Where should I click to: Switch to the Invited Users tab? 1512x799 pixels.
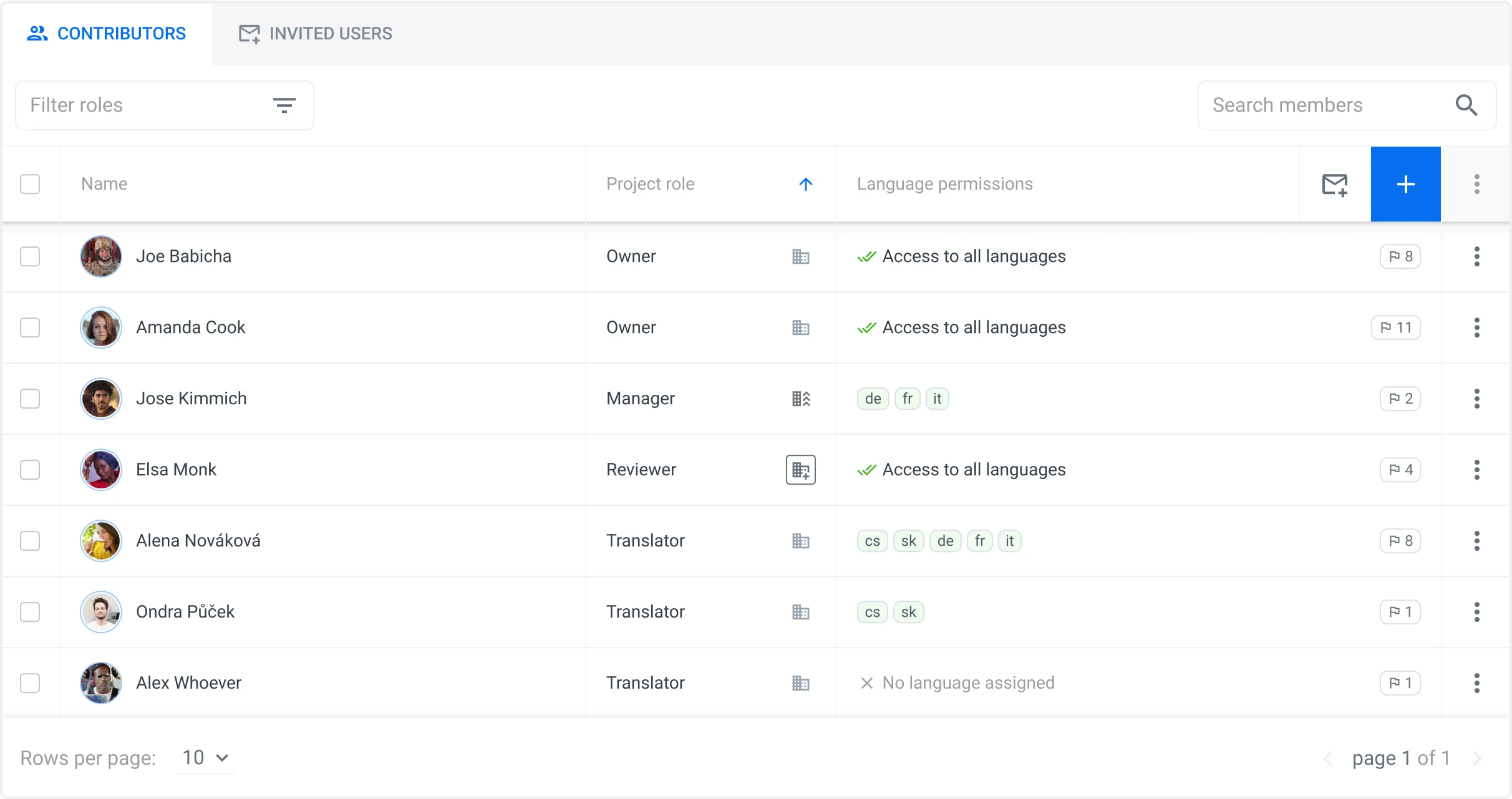click(x=316, y=34)
